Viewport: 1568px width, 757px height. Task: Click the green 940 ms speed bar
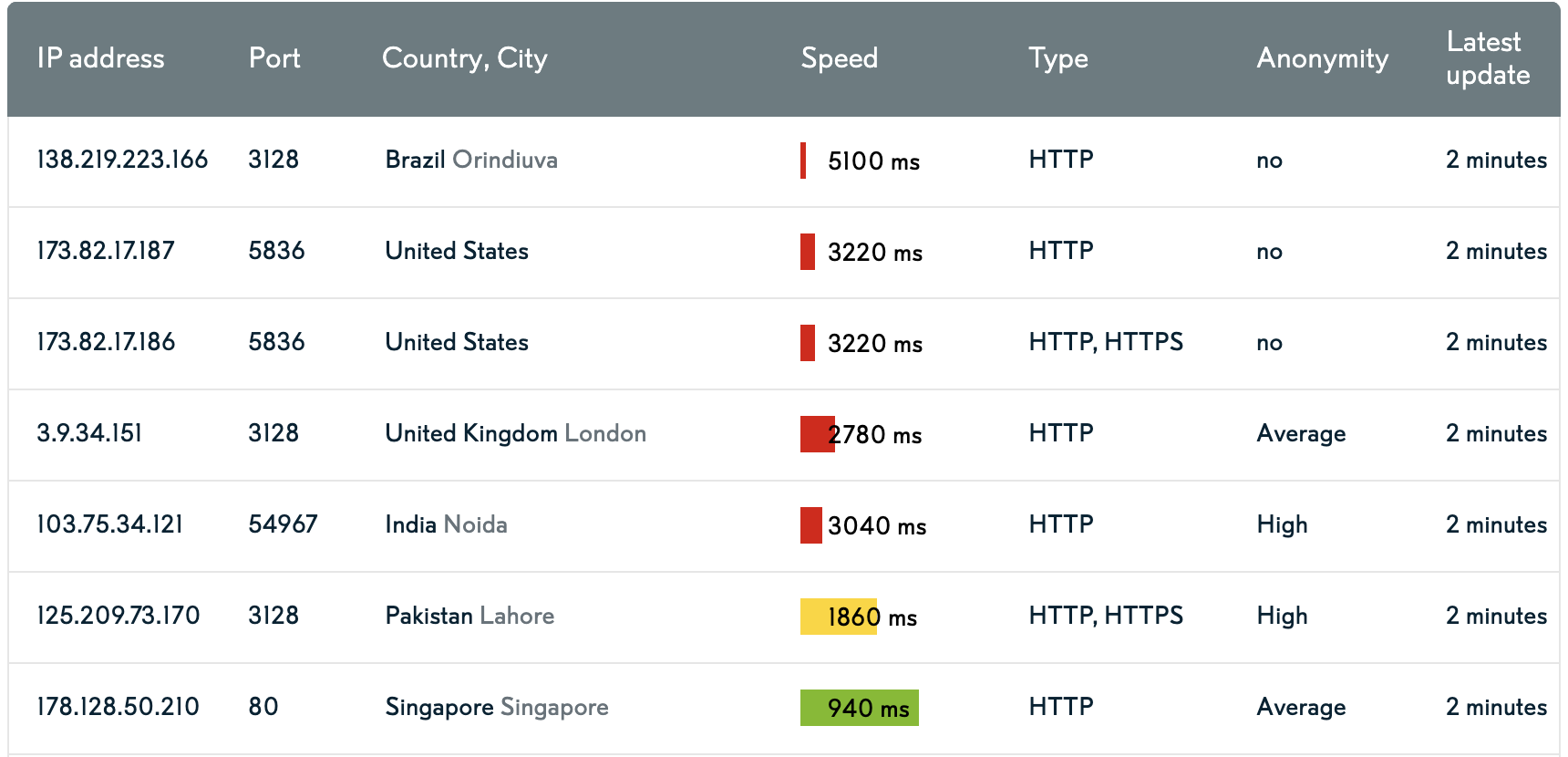click(x=859, y=708)
